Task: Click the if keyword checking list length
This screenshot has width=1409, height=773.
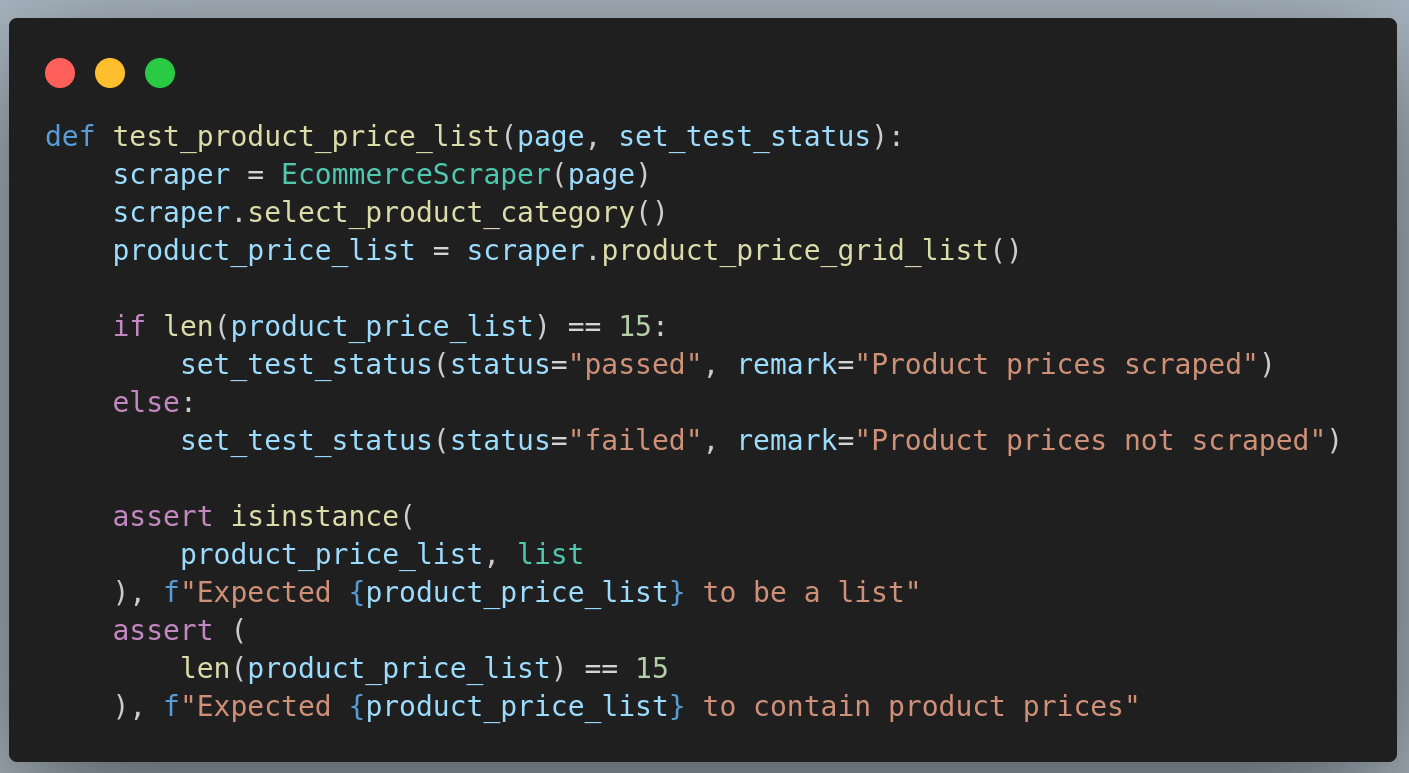Action: (128, 326)
